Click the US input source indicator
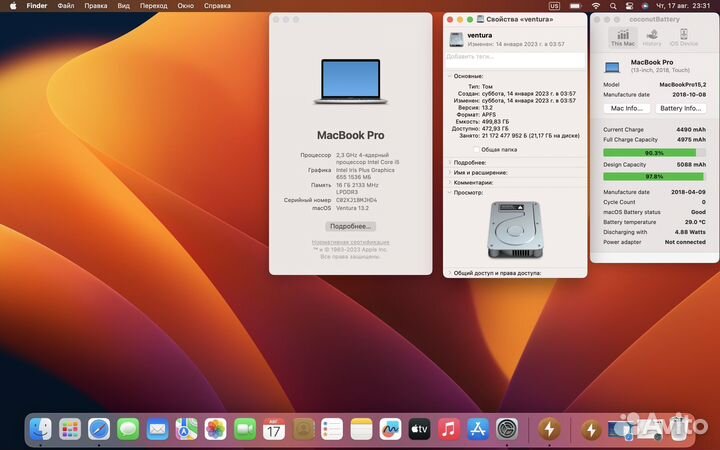The height and width of the screenshot is (450, 720). 554,6
